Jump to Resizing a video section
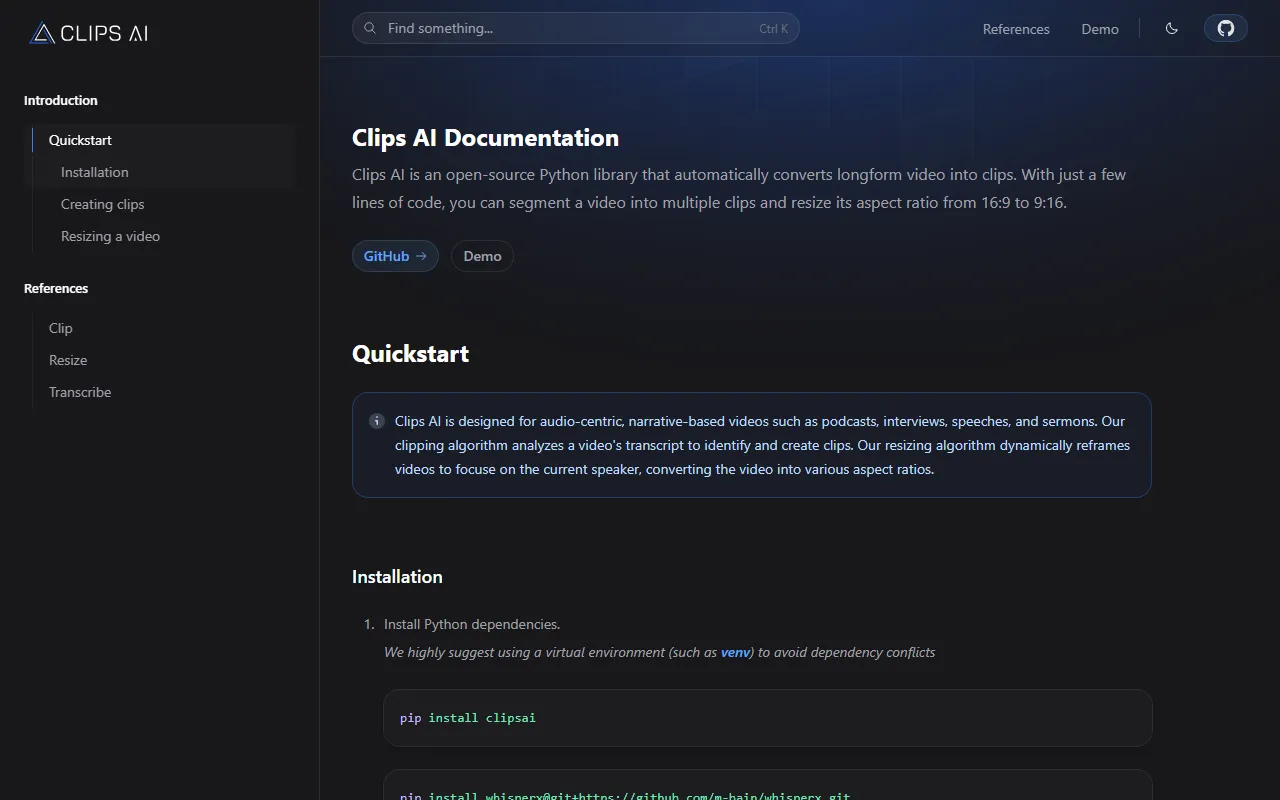The height and width of the screenshot is (800, 1280). pos(110,236)
